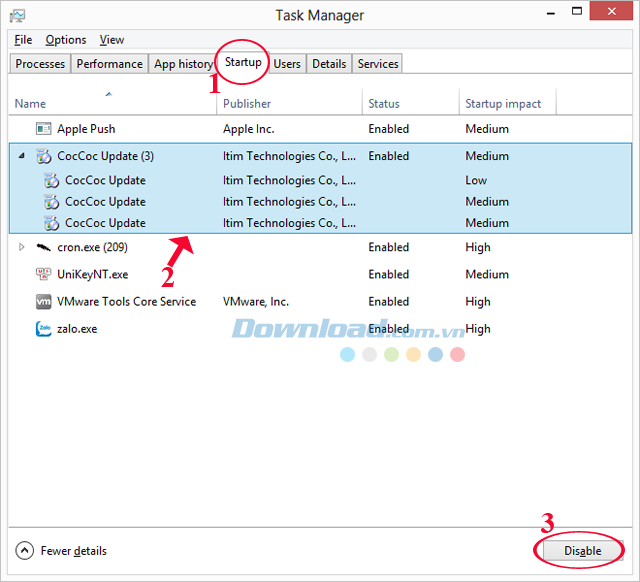Switch to the Processes tab
The width and height of the screenshot is (640, 582).
pos(41,64)
